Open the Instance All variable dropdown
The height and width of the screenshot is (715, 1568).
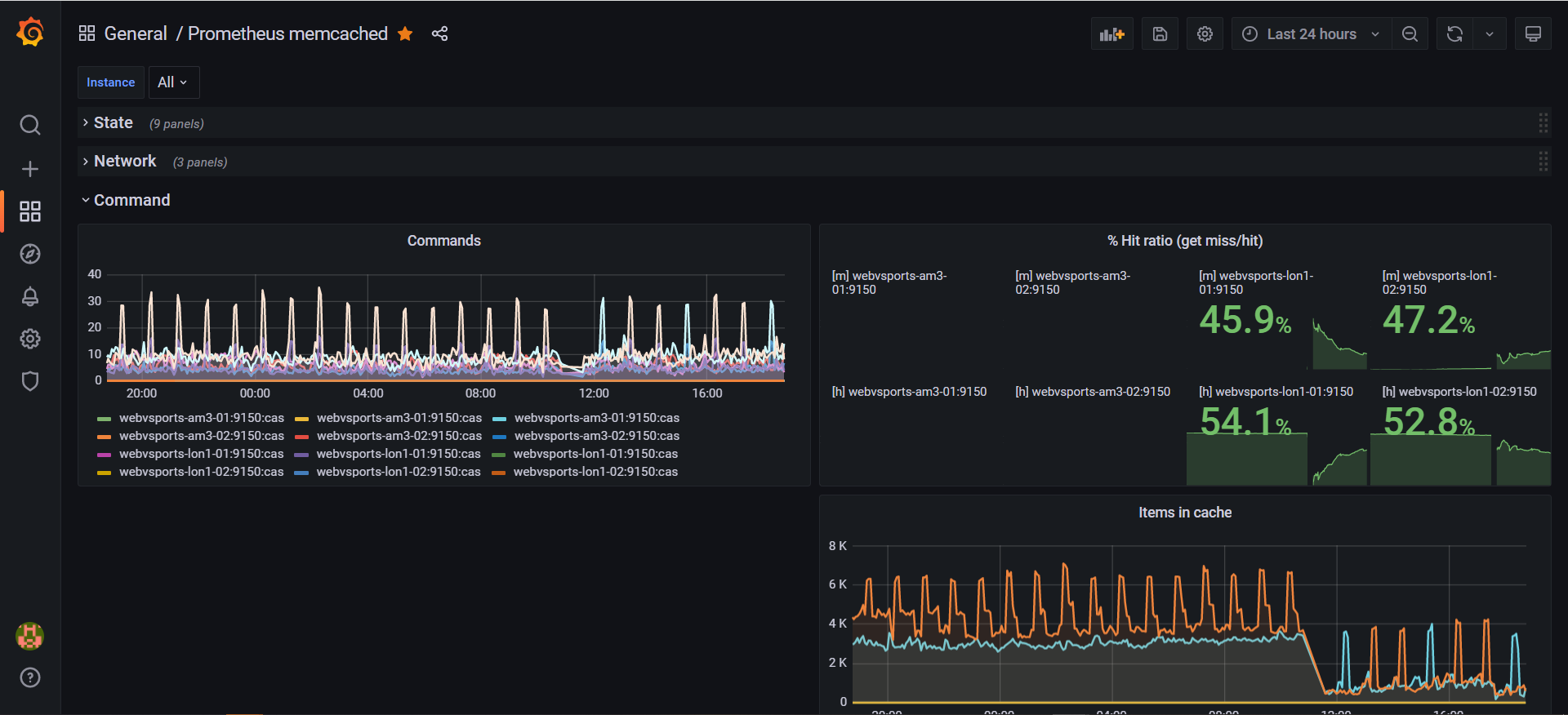(x=173, y=82)
